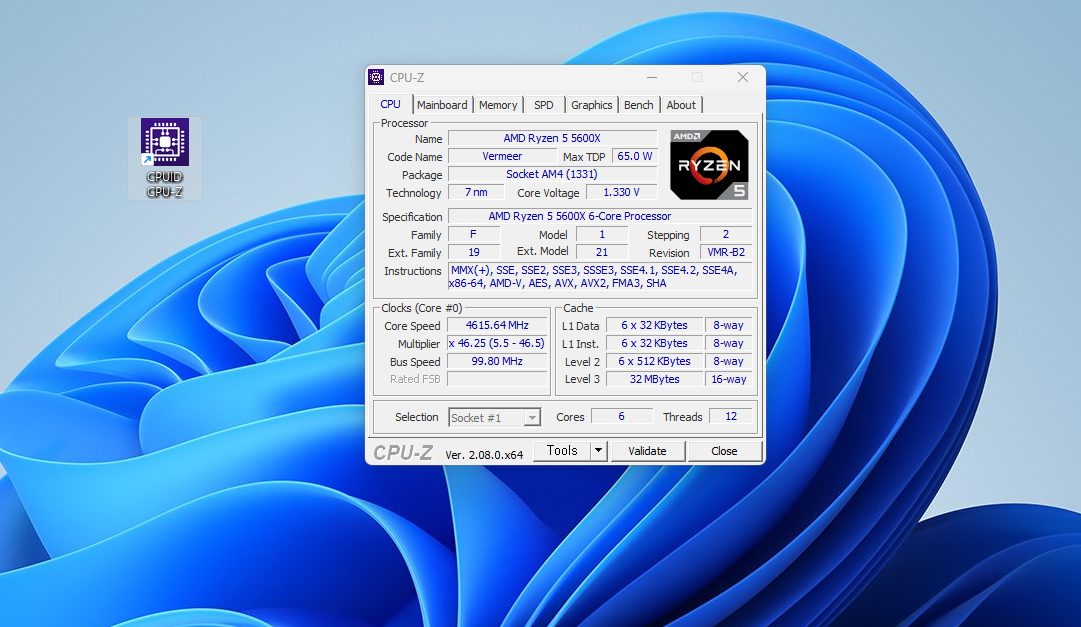
Task: Click the Ext. Family value 19
Action: pos(474,252)
